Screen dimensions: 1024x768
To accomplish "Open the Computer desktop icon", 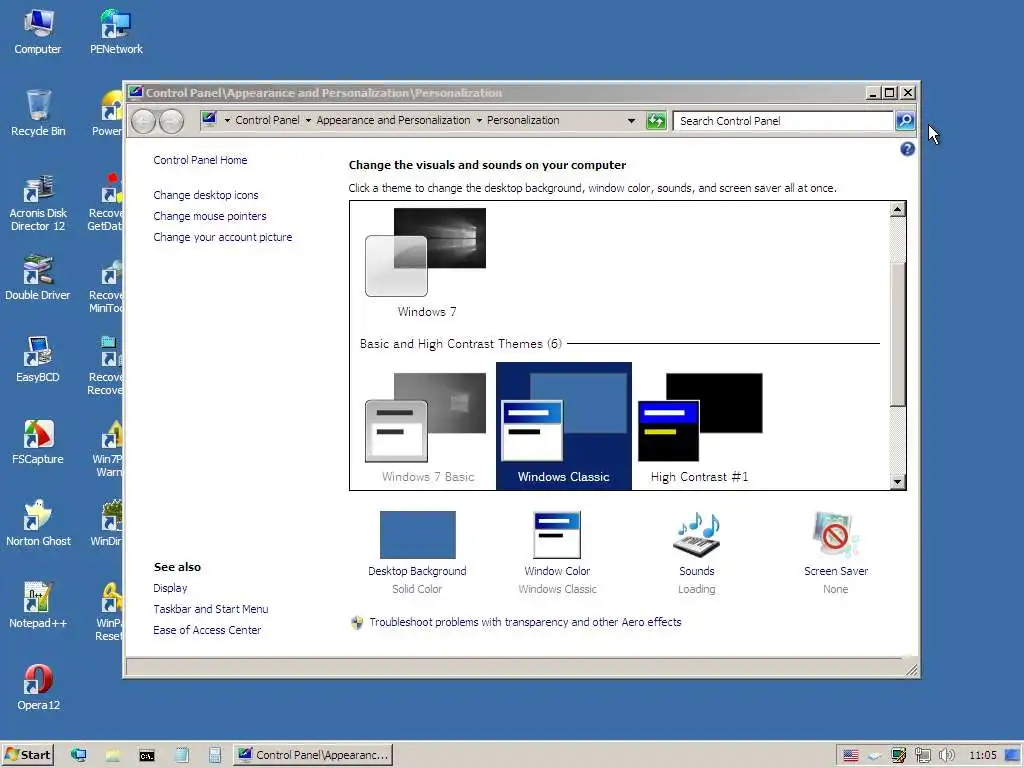I will (38, 33).
